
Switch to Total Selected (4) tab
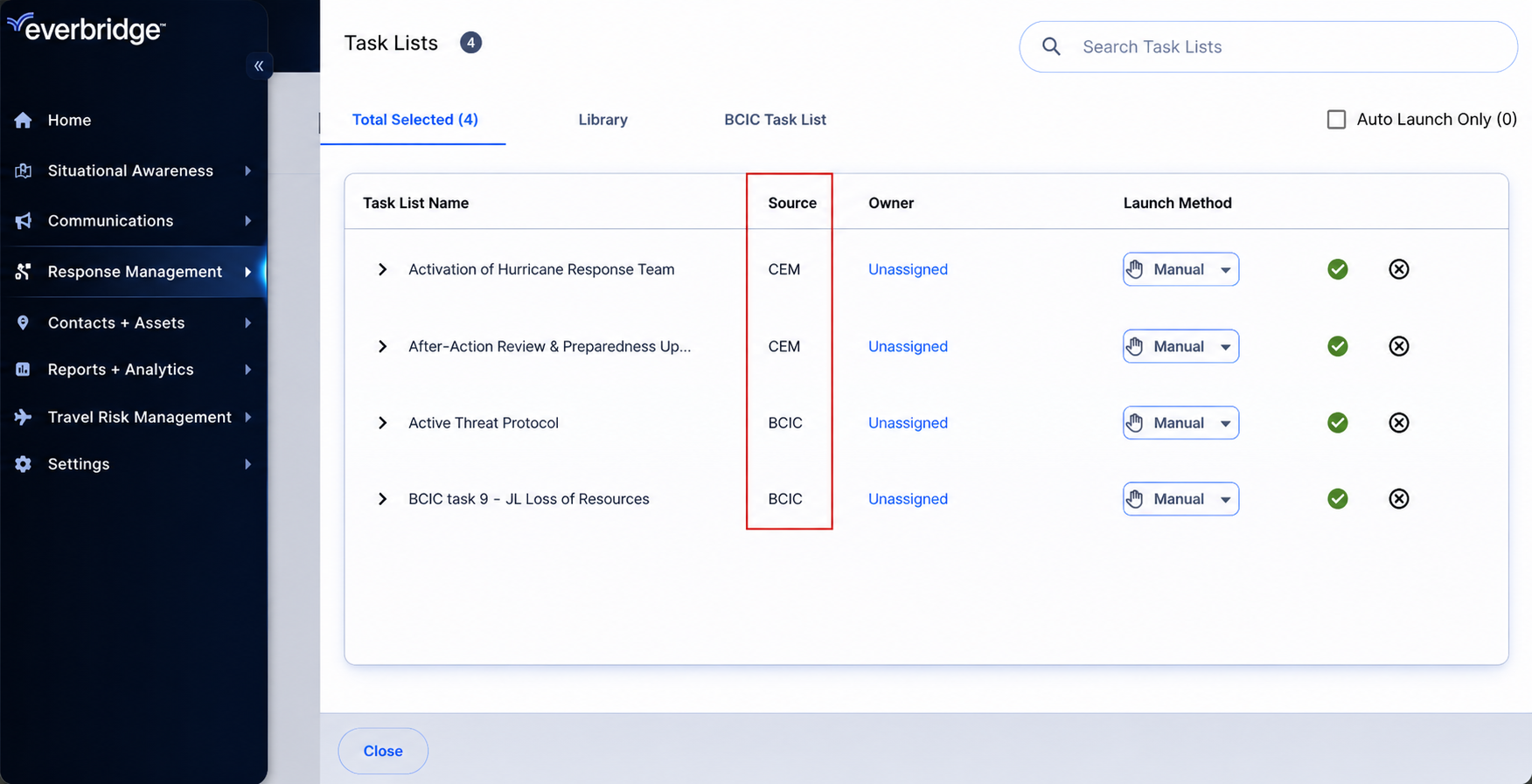[414, 120]
